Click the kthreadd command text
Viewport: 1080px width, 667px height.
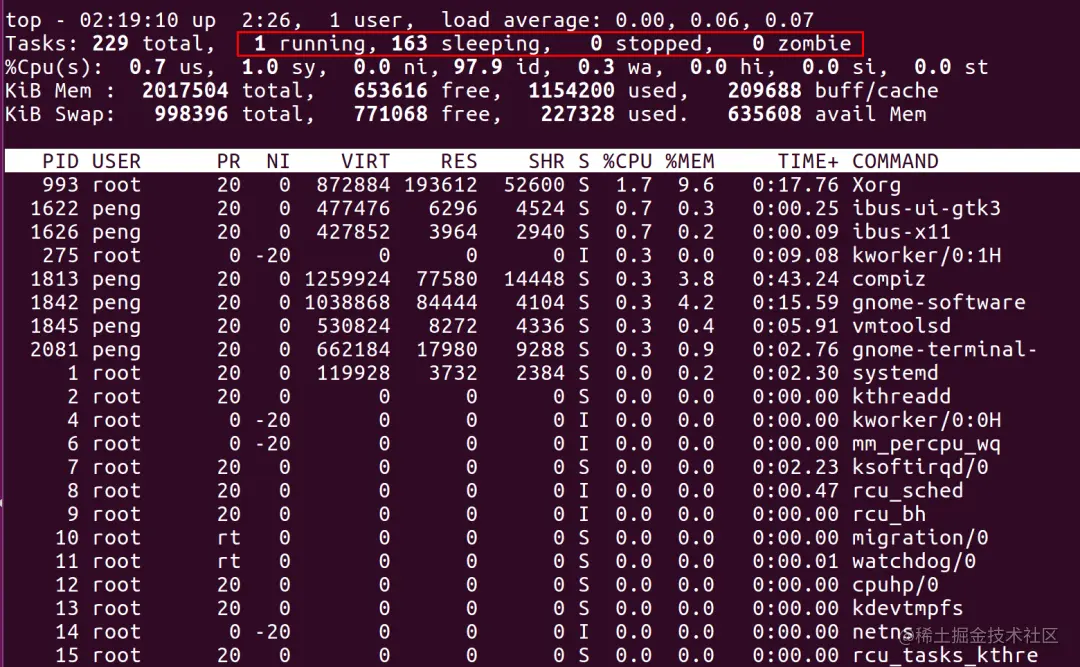[901, 396]
